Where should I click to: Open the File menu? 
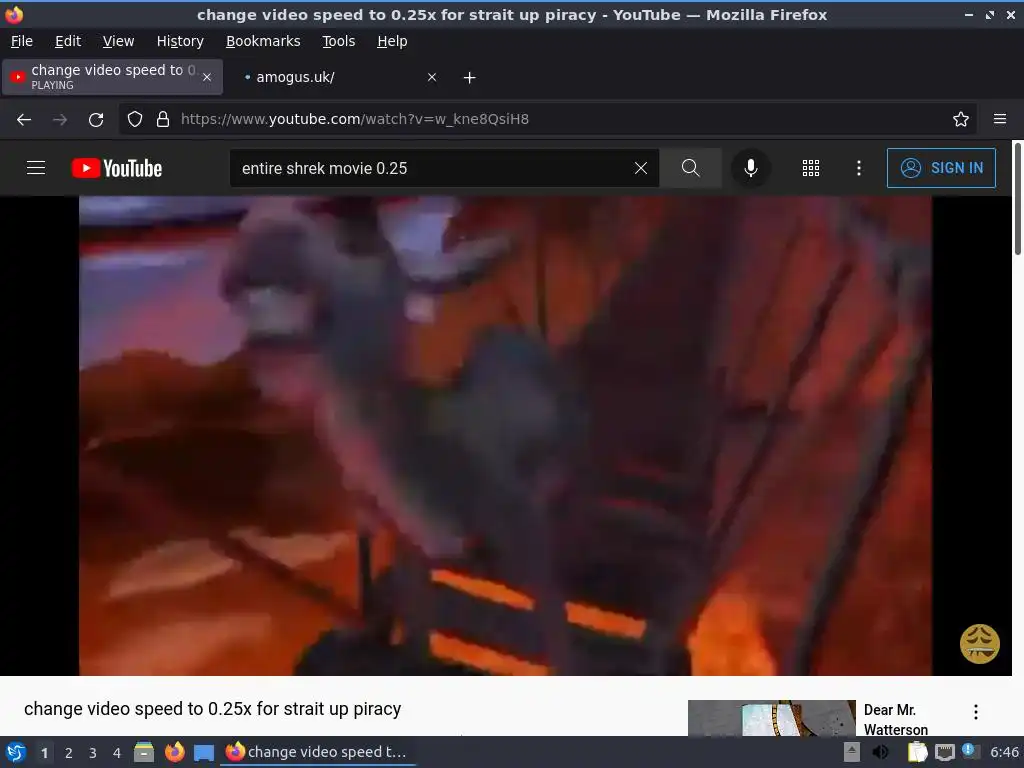click(x=22, y=41)
